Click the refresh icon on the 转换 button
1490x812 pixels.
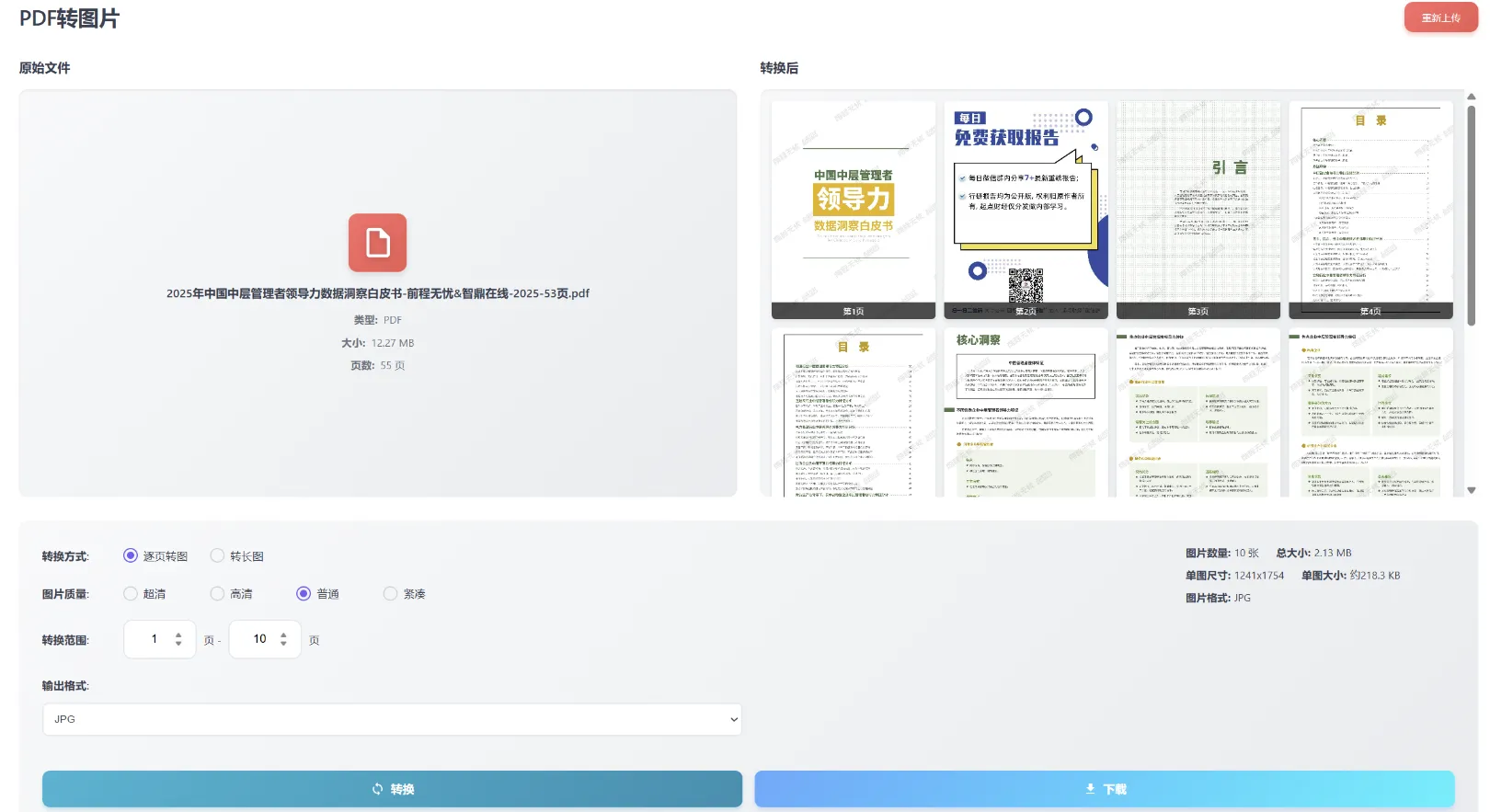click(x=377, y=789)
